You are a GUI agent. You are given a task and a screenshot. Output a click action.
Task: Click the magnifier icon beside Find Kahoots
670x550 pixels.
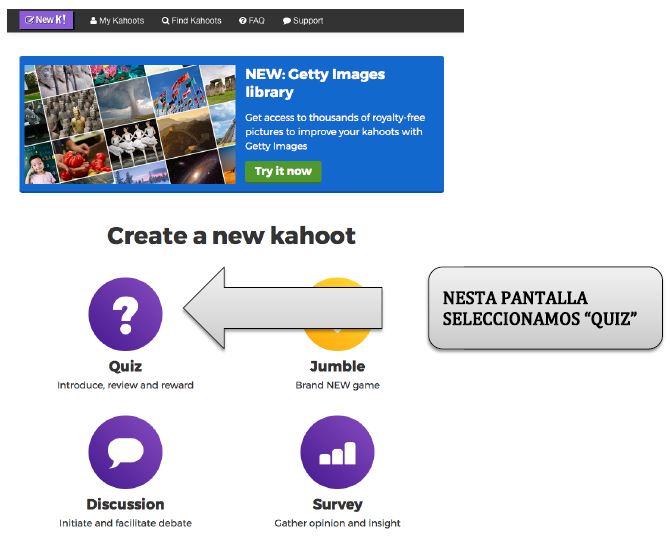165,21
